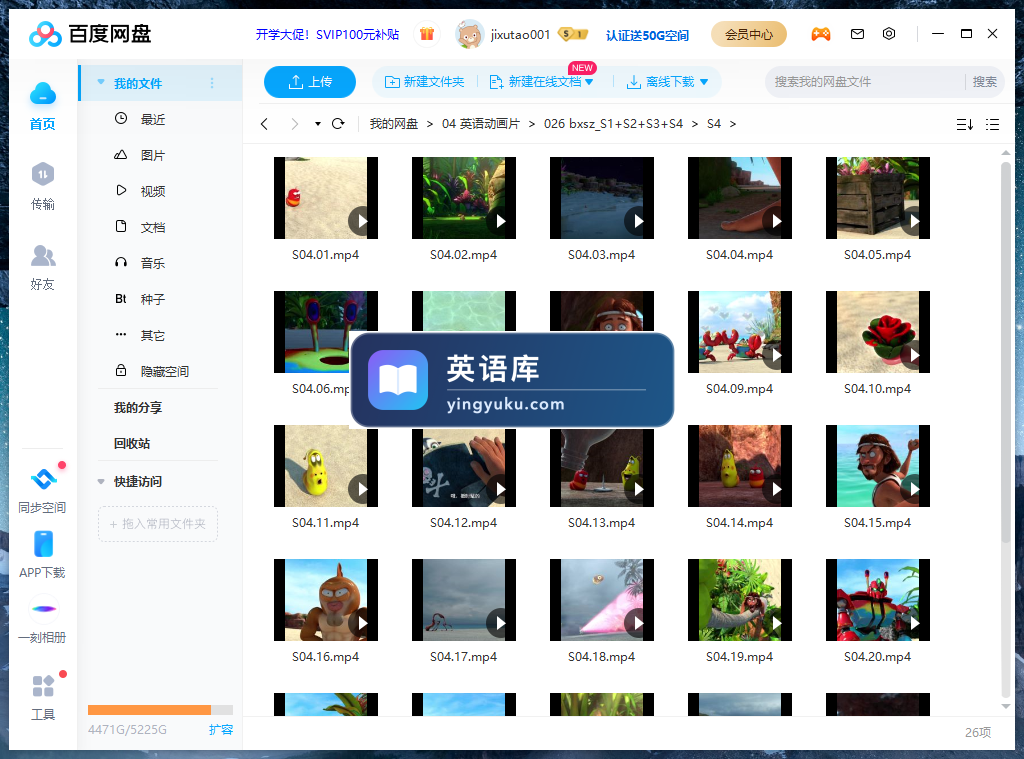Click the 拖入常用文件夹 drop area
Screen dimensions: 1024x759
tap(157, 524)
